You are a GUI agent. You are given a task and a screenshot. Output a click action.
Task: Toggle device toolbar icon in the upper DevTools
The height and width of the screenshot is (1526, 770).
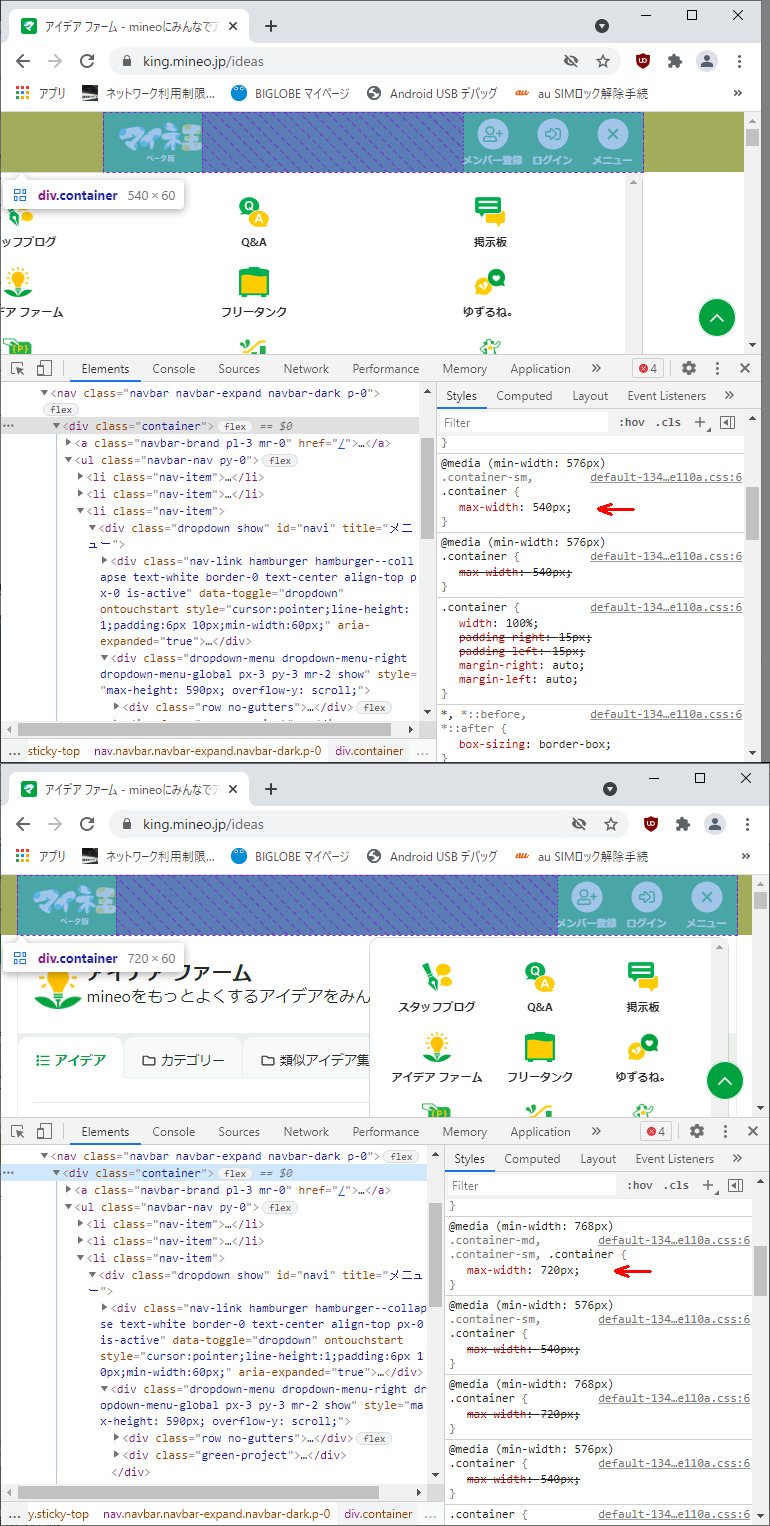tap(45, 368)
